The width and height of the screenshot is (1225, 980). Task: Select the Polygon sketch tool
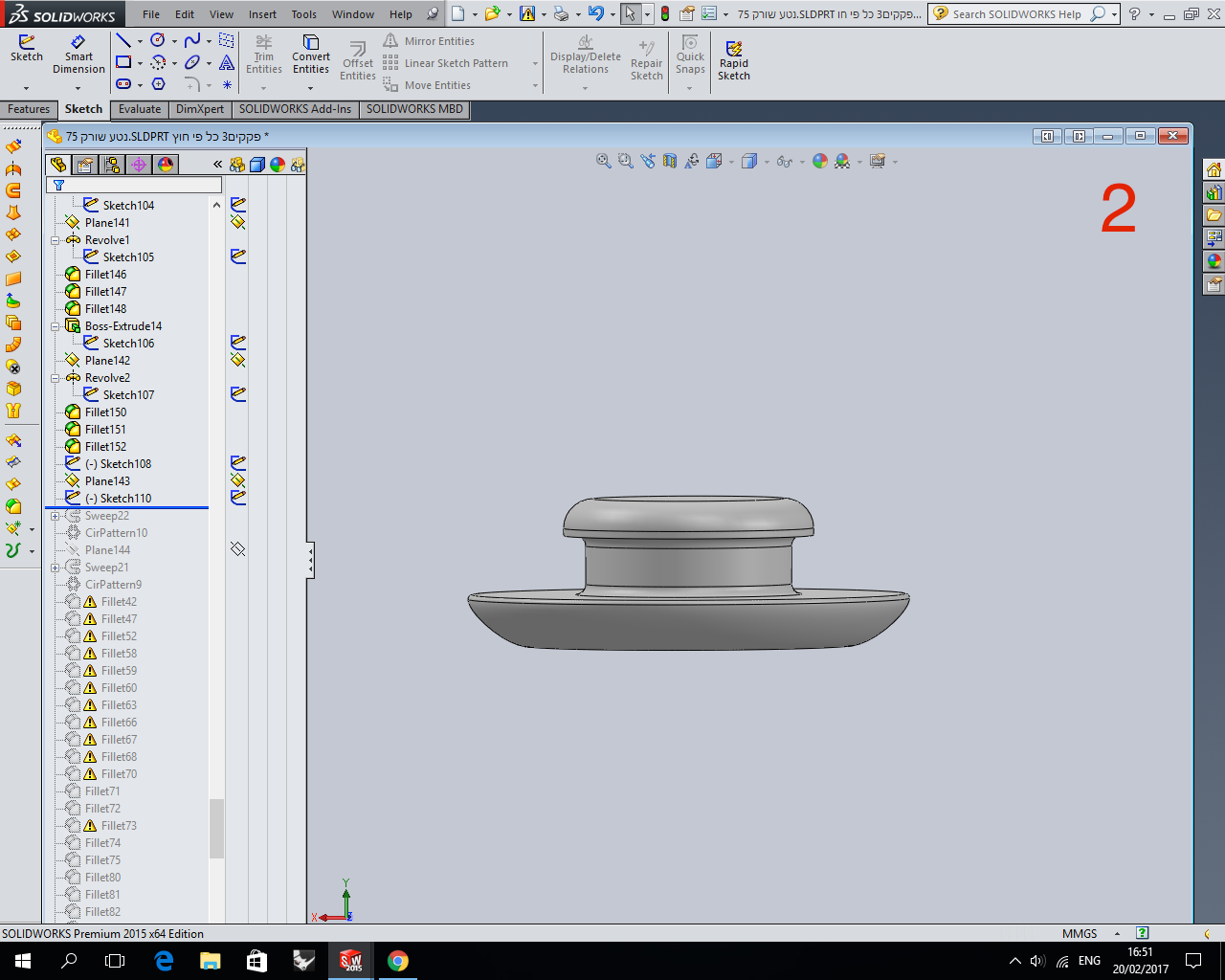[158, 84]
